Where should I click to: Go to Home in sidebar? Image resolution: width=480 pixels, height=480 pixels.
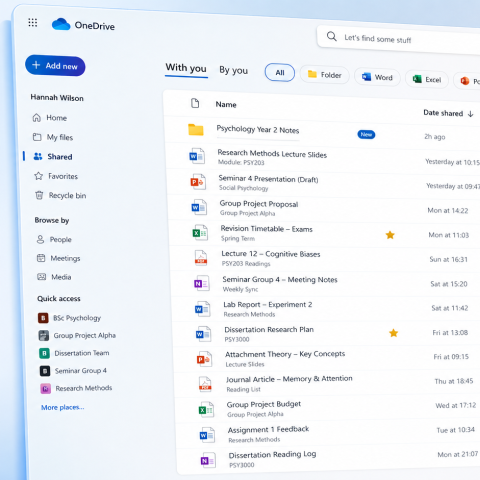[50, 118]
